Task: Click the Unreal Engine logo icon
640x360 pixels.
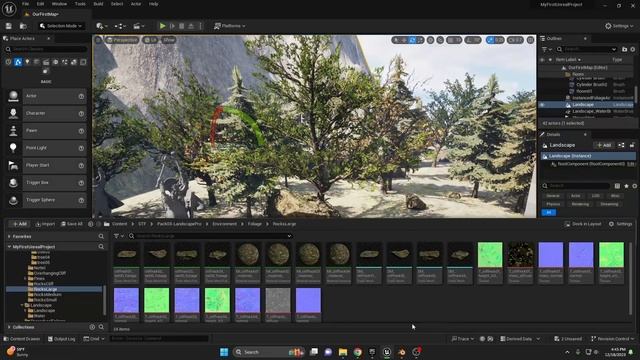Action: (x=9, y=8)
